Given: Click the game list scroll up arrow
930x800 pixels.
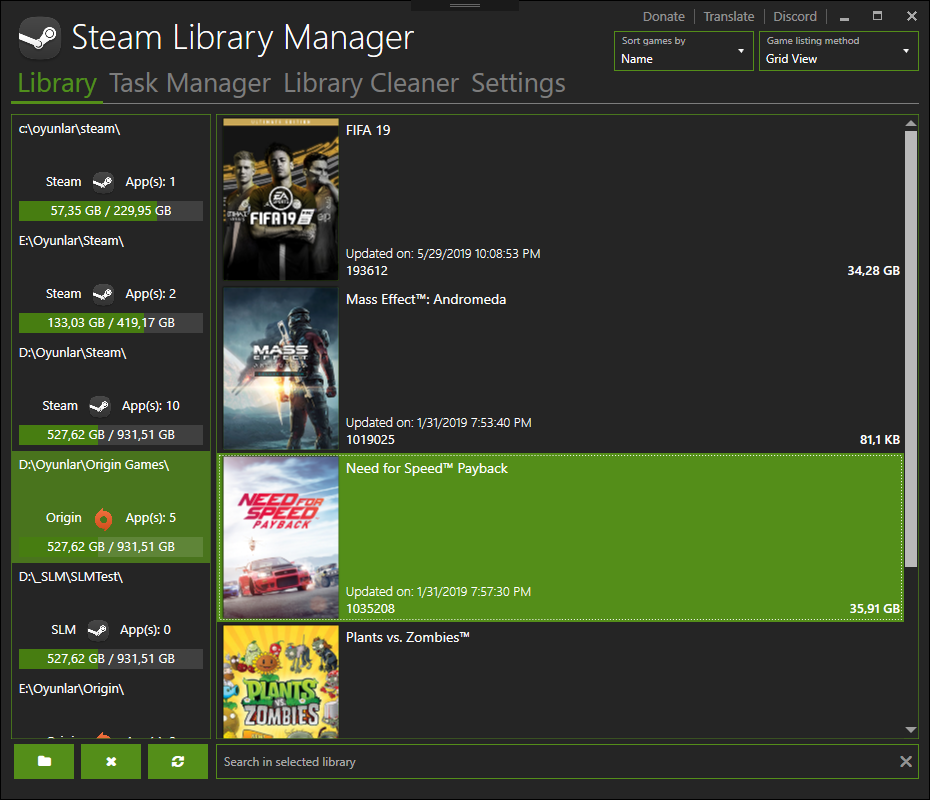Looking at the screenshot, I should tap(910, 123).
